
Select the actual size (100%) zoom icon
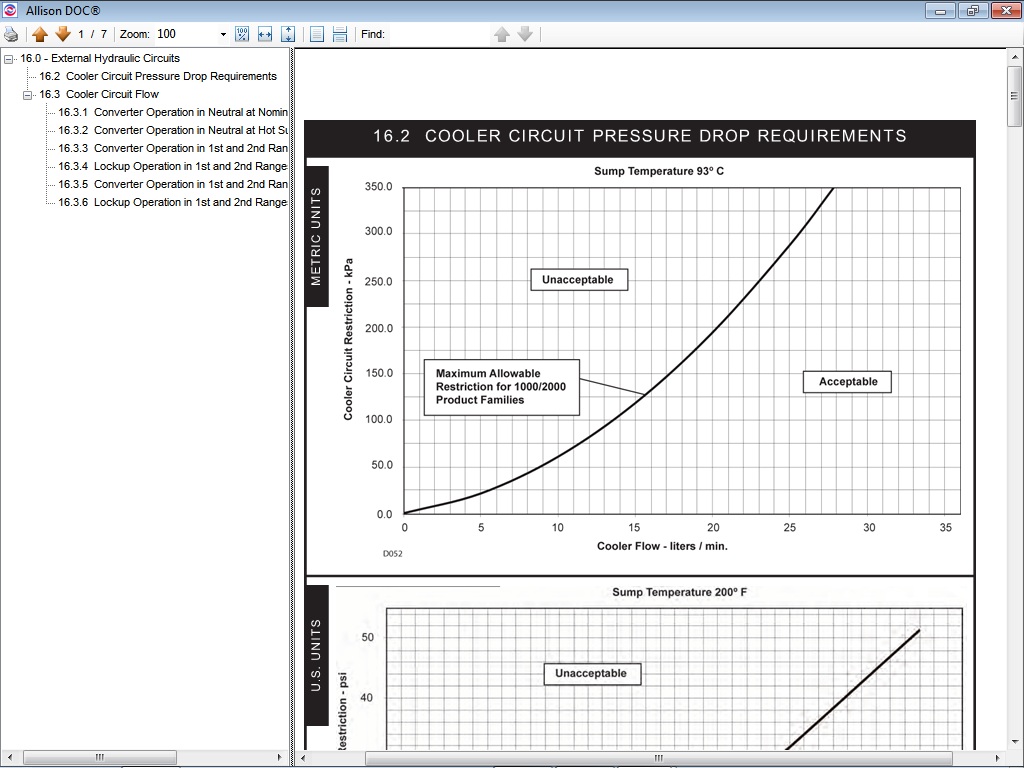pyautogui.click(x=242, y=33)
